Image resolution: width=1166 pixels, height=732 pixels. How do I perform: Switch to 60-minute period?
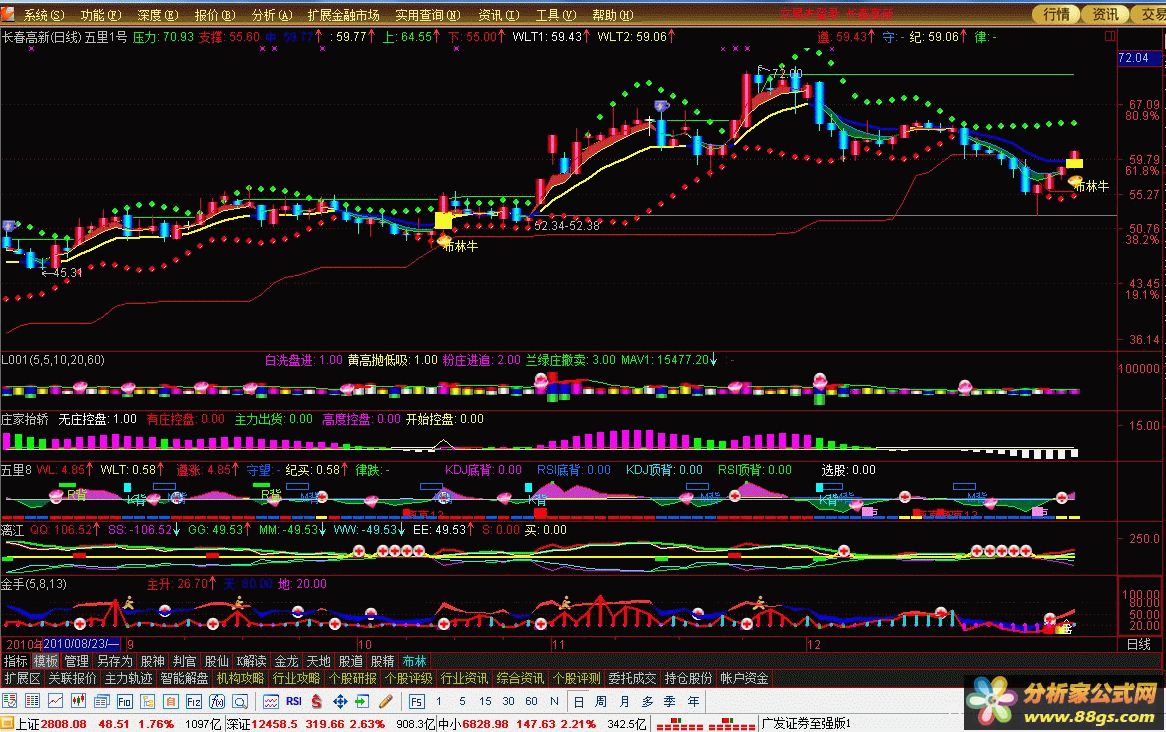pos(531,702)
